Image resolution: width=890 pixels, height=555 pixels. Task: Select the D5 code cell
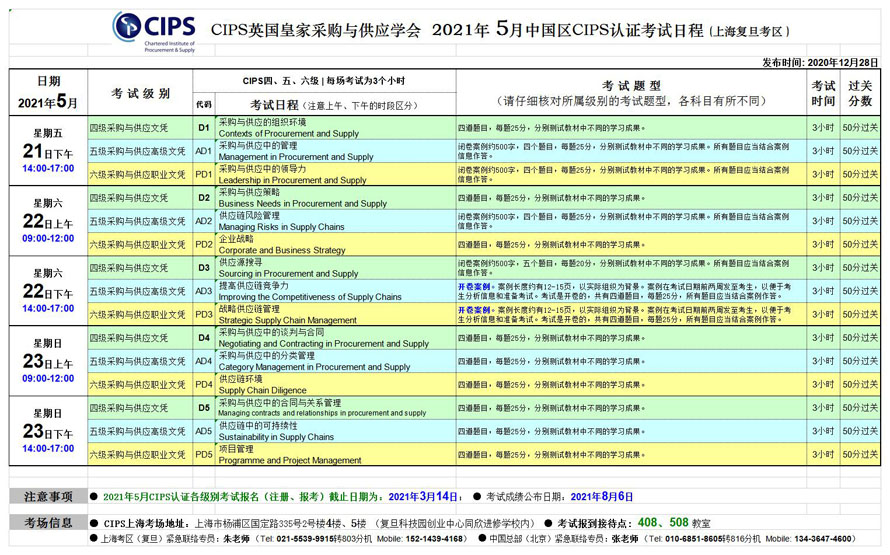[x=204, y=407]
